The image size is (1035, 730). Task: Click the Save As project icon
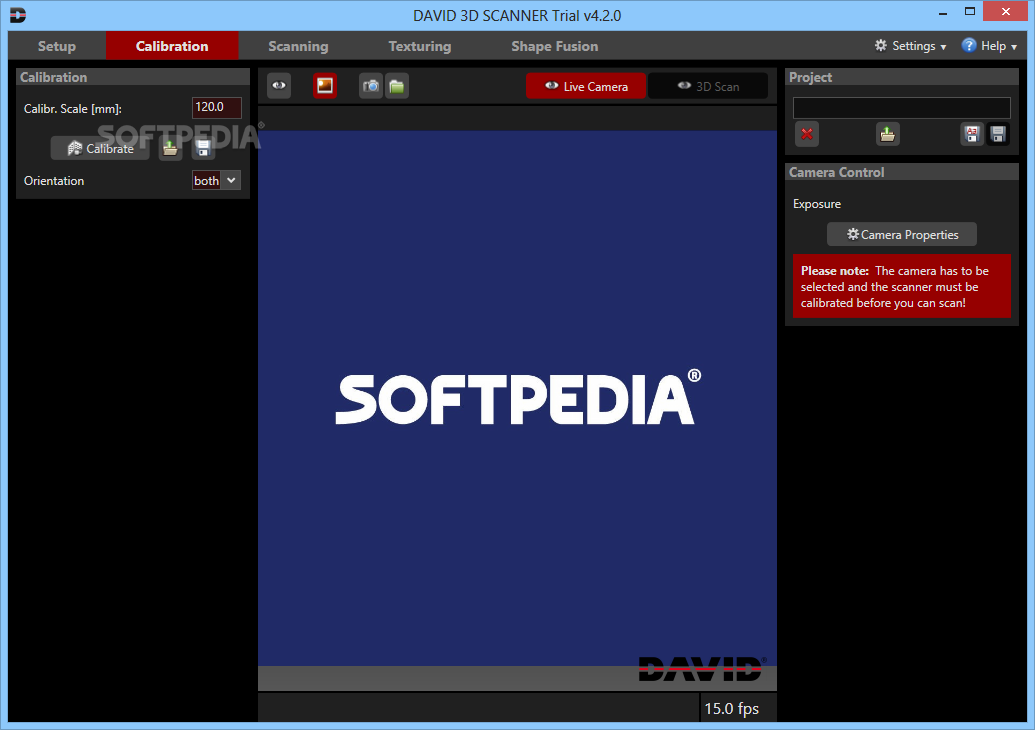click(972, 134)
